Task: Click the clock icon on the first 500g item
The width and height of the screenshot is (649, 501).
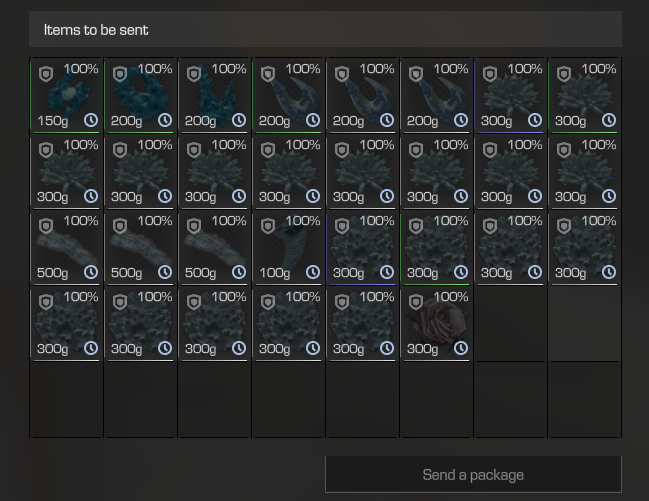Action: [x=91, y=272]
